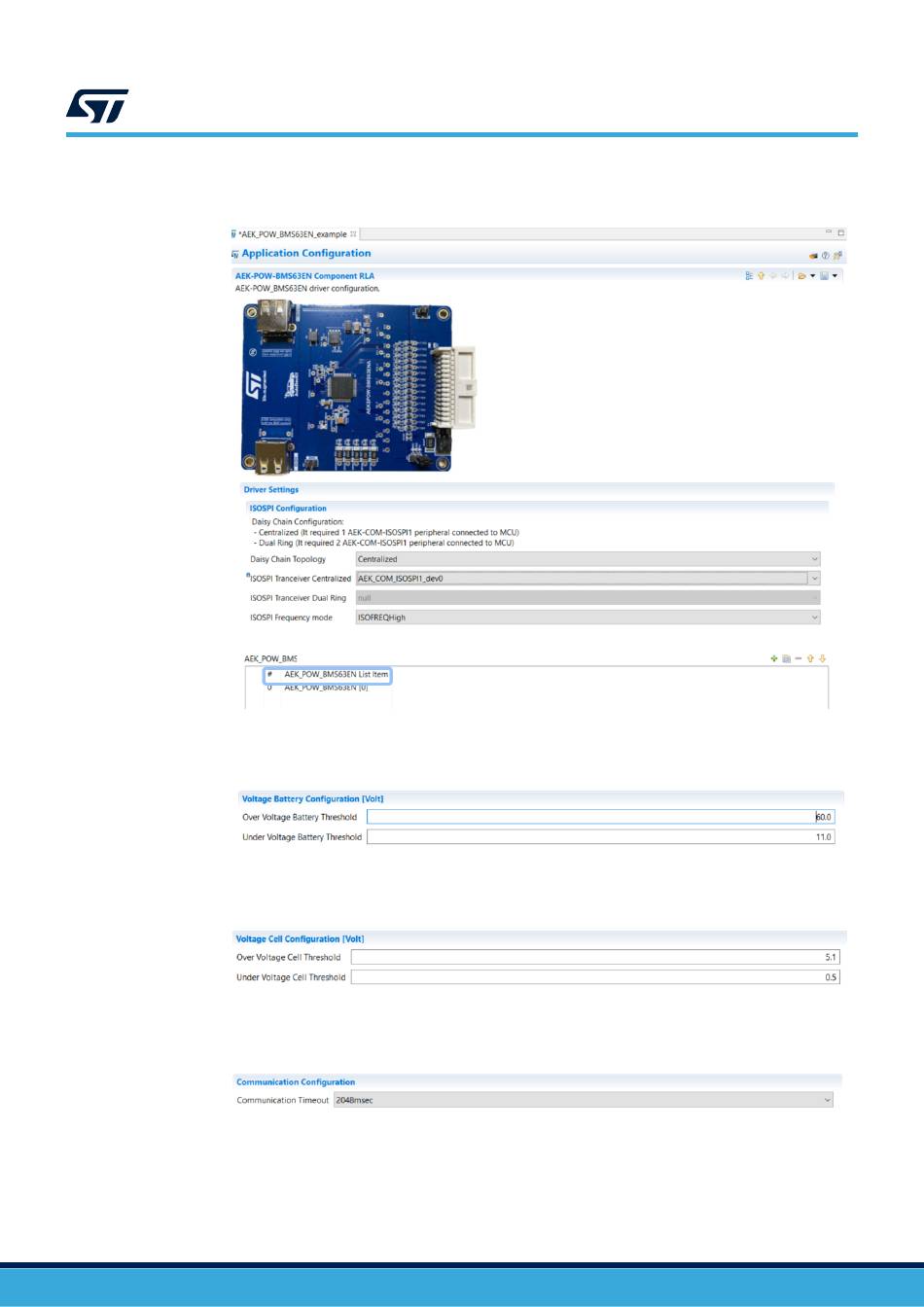The width and height of the screenshot is (924, 1307).
Task: Close the AEK_POW_BMS63EN_example editor tab
Action: click(354, 233)
